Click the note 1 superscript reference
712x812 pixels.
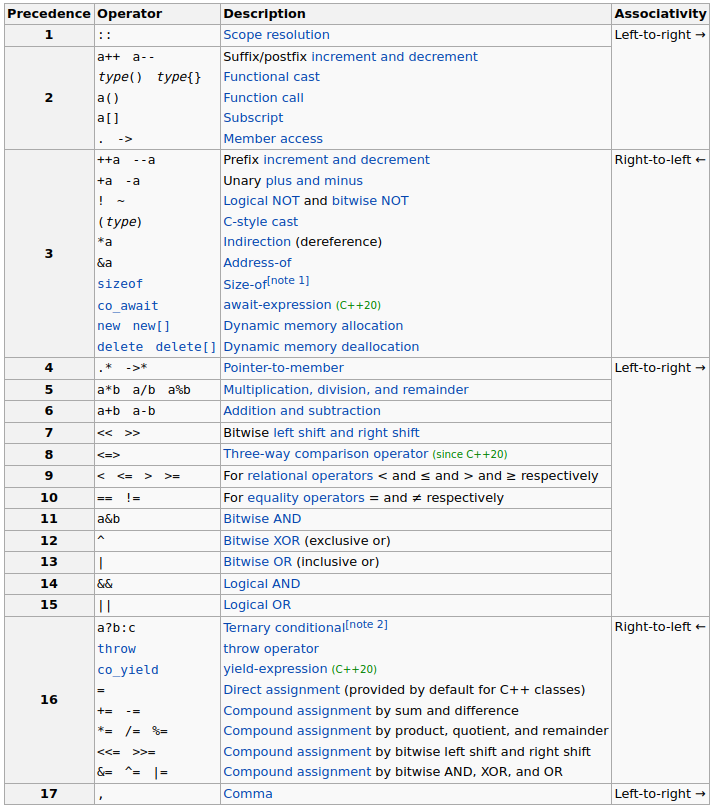pos(288,280)
